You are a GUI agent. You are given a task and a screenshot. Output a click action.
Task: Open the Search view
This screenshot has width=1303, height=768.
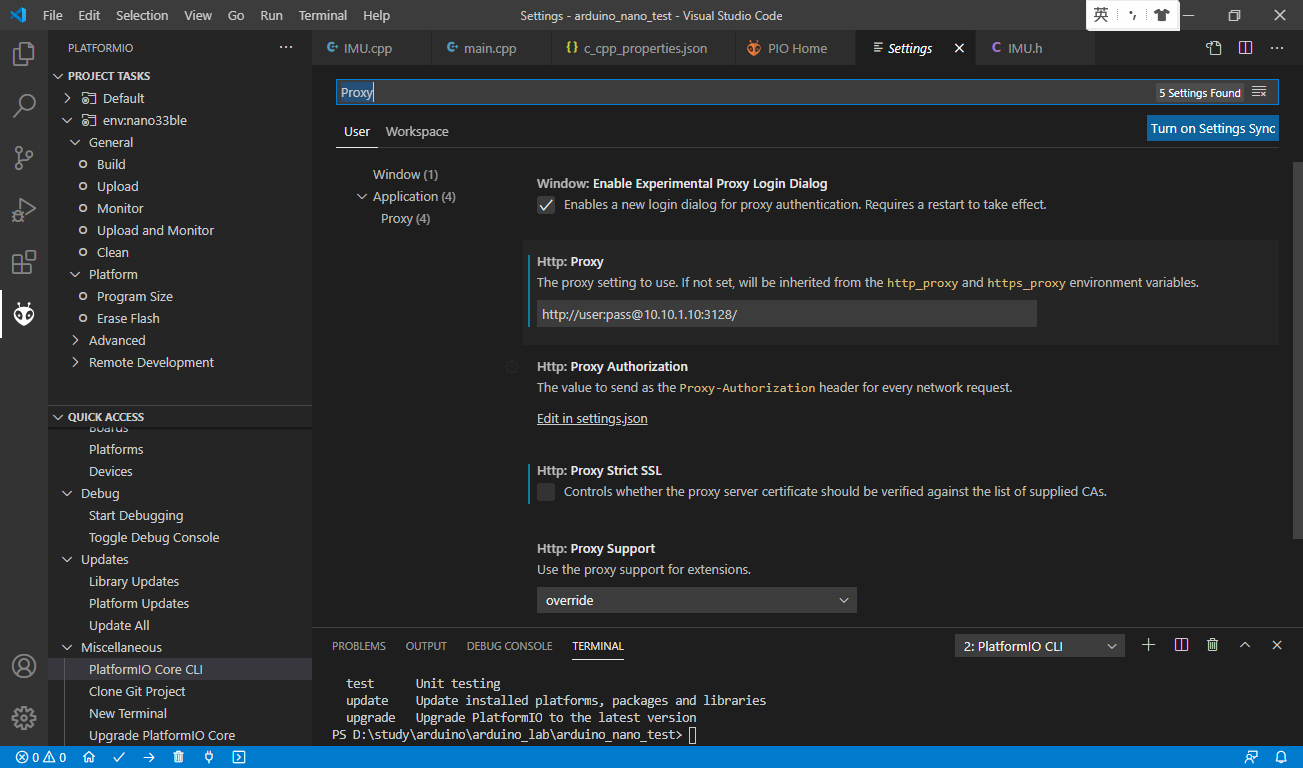[x=24, y=106]
